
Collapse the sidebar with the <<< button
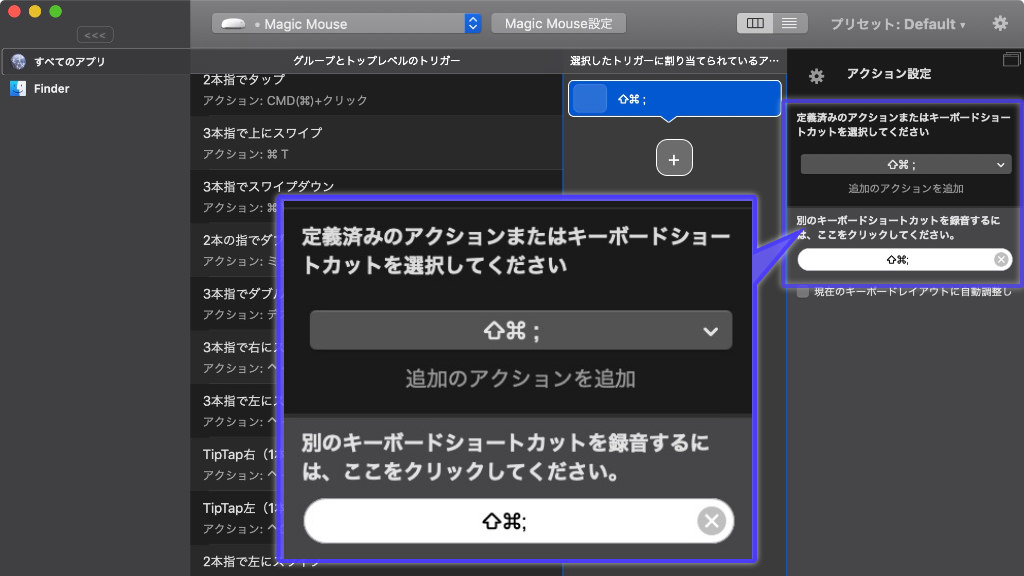pyautogui.click(x=95, y=35)
